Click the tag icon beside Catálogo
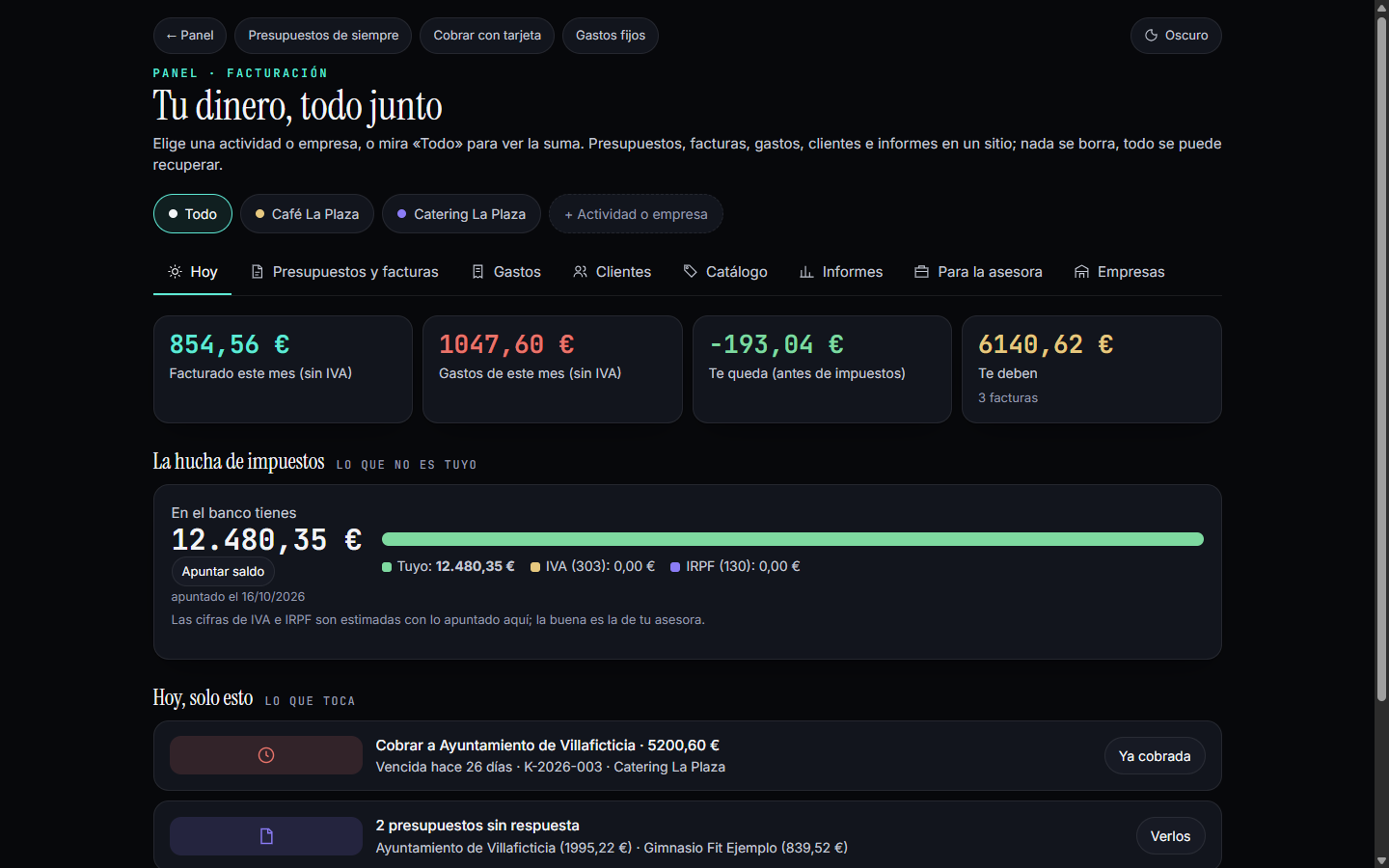 tap(691, 272)
